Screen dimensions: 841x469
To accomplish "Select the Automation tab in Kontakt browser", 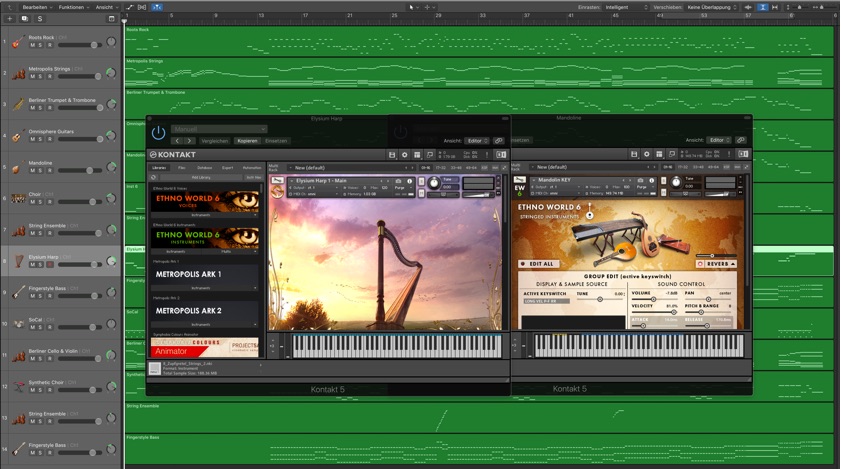I will point(252,168).
